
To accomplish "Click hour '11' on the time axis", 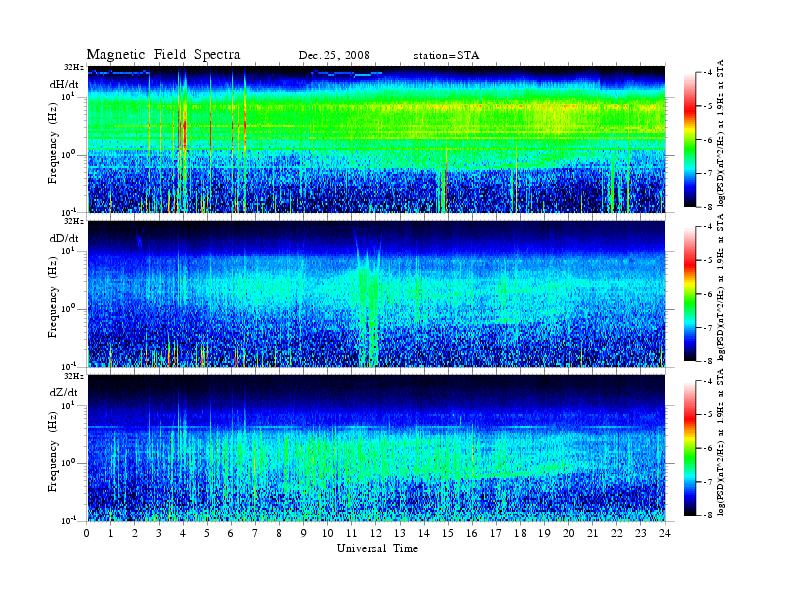I will click(352, 534).
